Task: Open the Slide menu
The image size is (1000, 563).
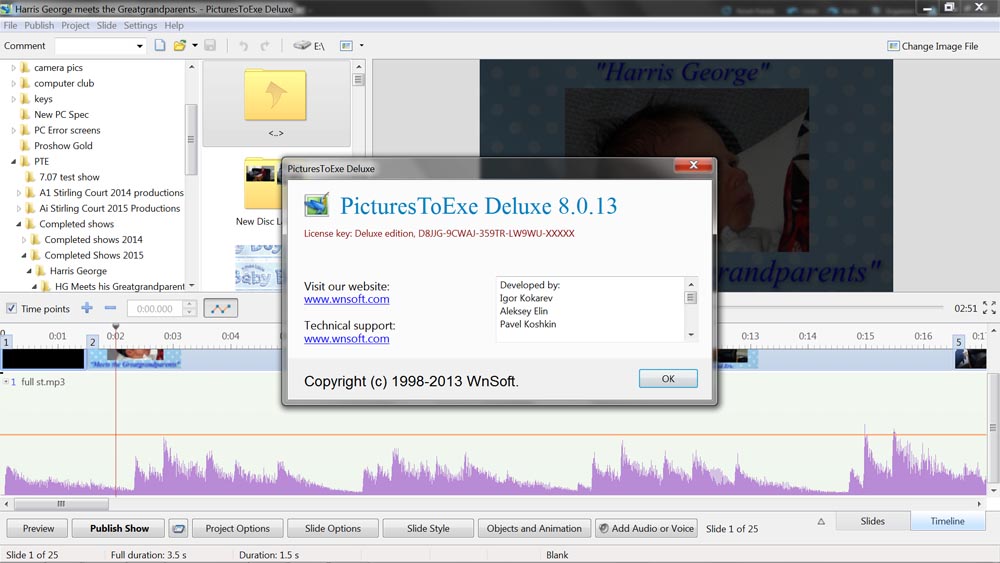Action: 107,26
